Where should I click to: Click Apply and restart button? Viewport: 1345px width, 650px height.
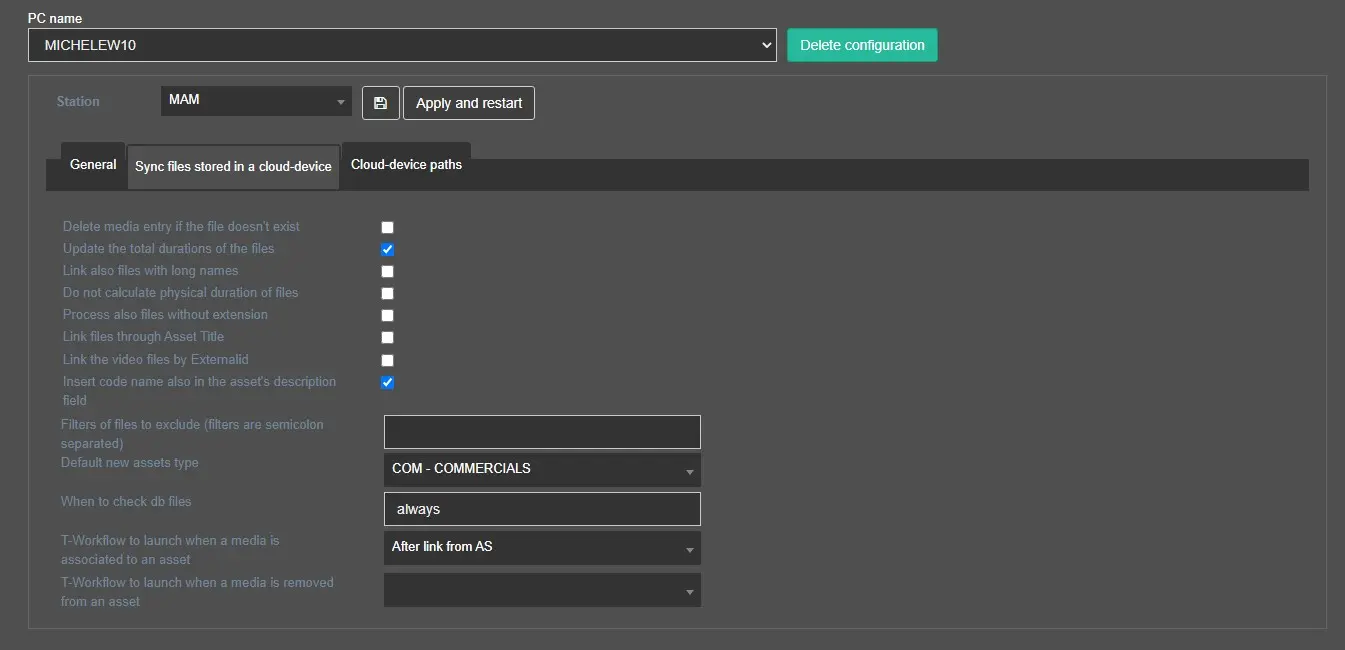(468, 103)
